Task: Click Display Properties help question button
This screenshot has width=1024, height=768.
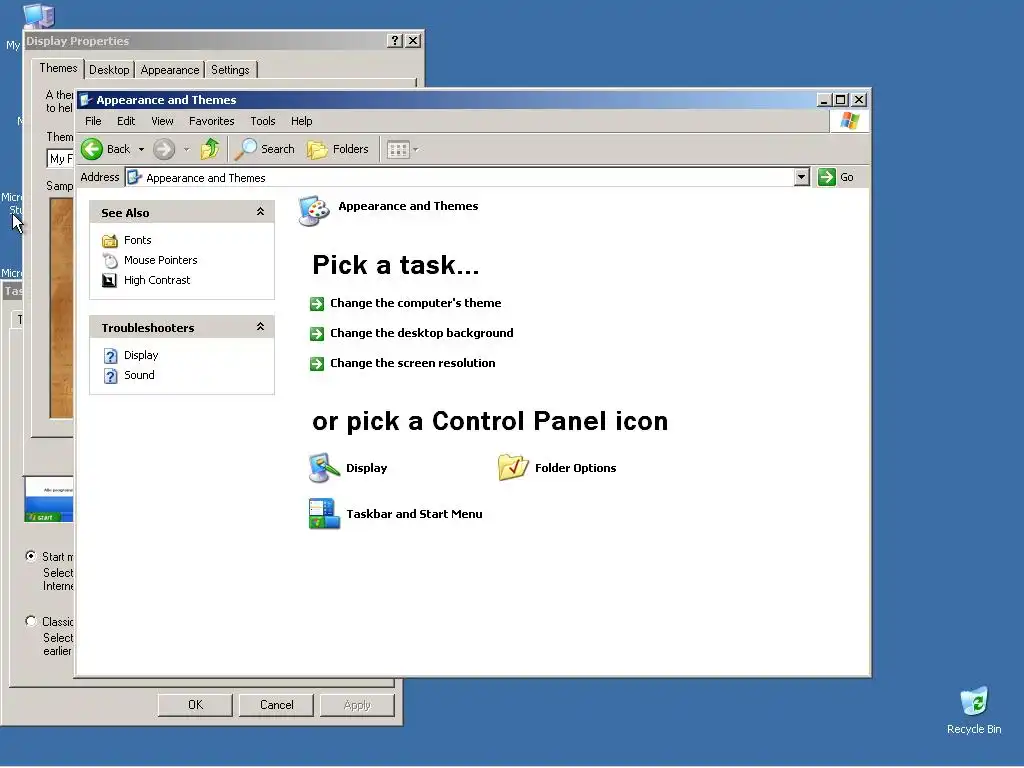Action: [x=394, y=40]
